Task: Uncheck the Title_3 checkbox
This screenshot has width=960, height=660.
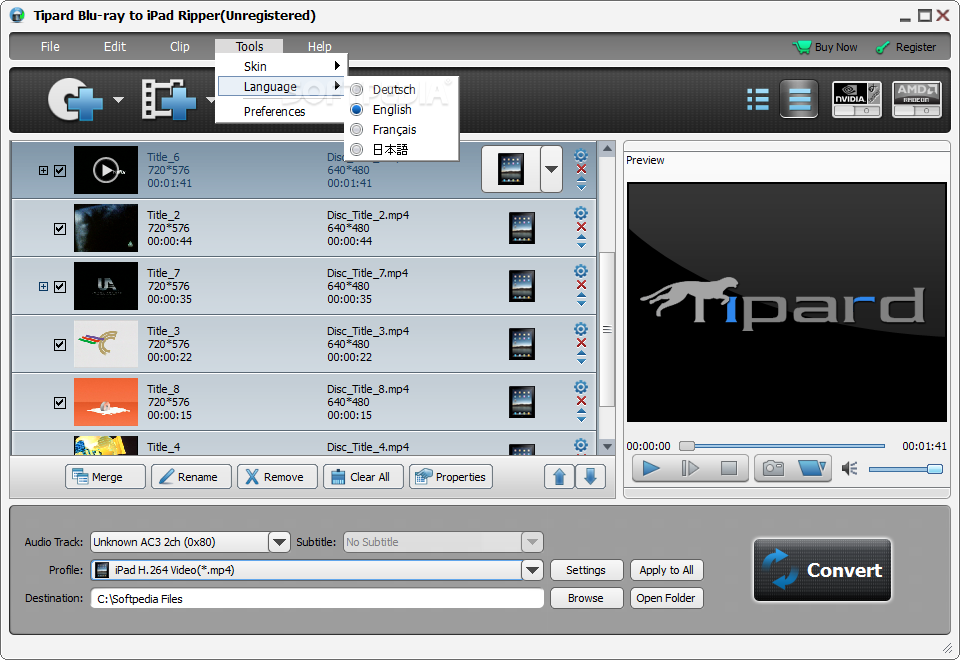Action: click(60, 345)
